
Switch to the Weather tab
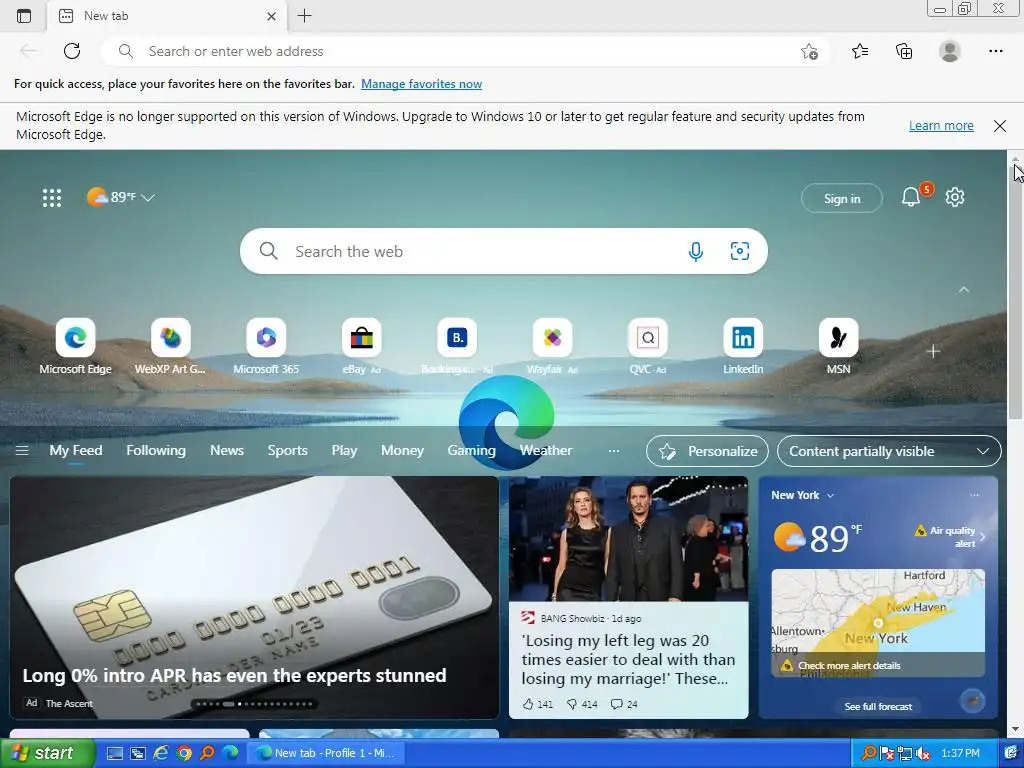[x=546, y=451]
